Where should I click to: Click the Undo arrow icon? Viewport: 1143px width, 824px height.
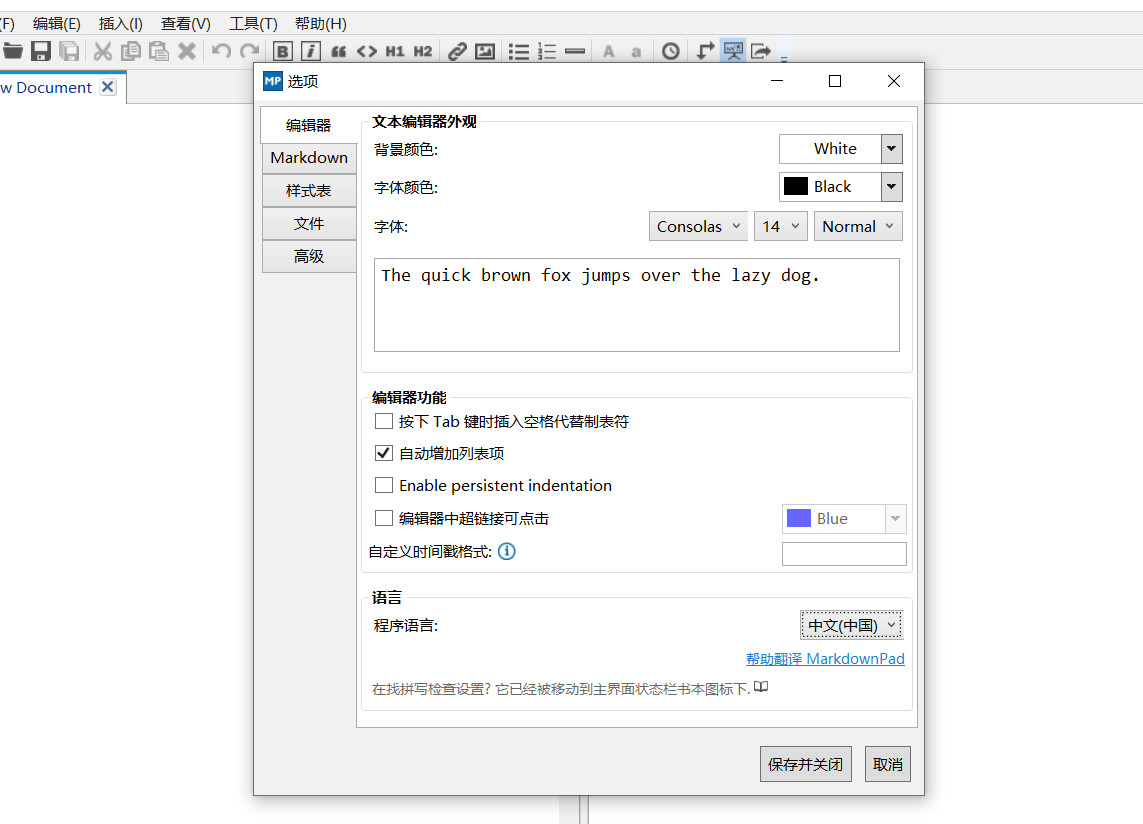(222, 51)
